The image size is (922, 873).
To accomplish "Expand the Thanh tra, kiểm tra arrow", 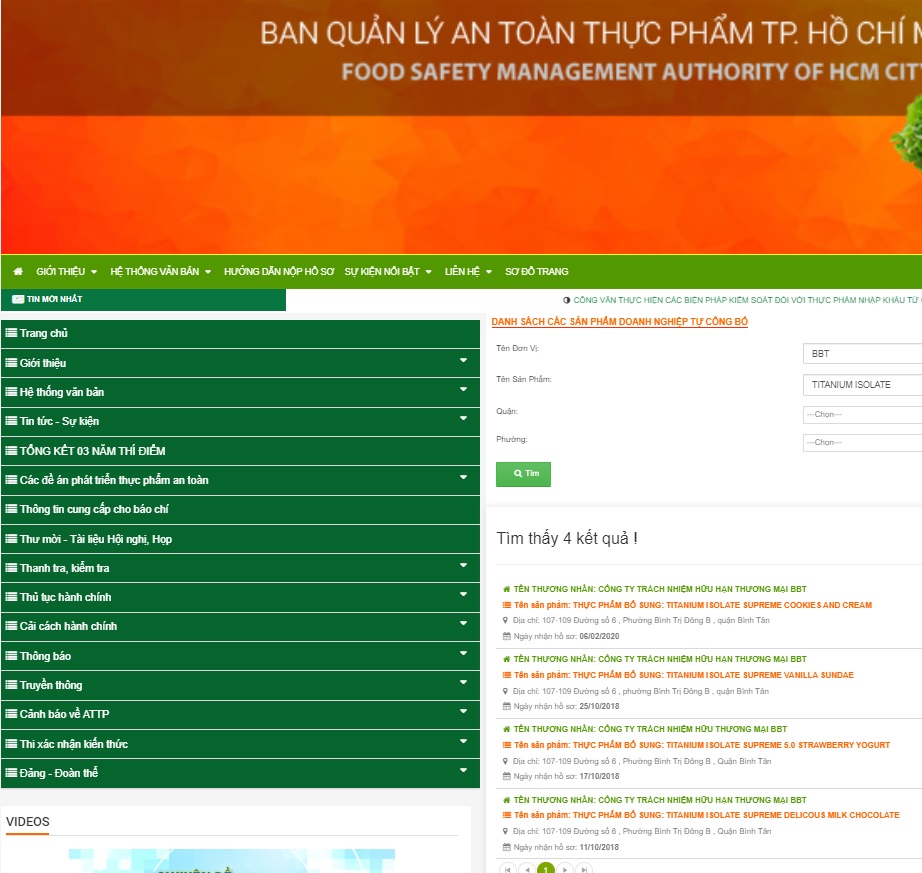I will 463,566.
